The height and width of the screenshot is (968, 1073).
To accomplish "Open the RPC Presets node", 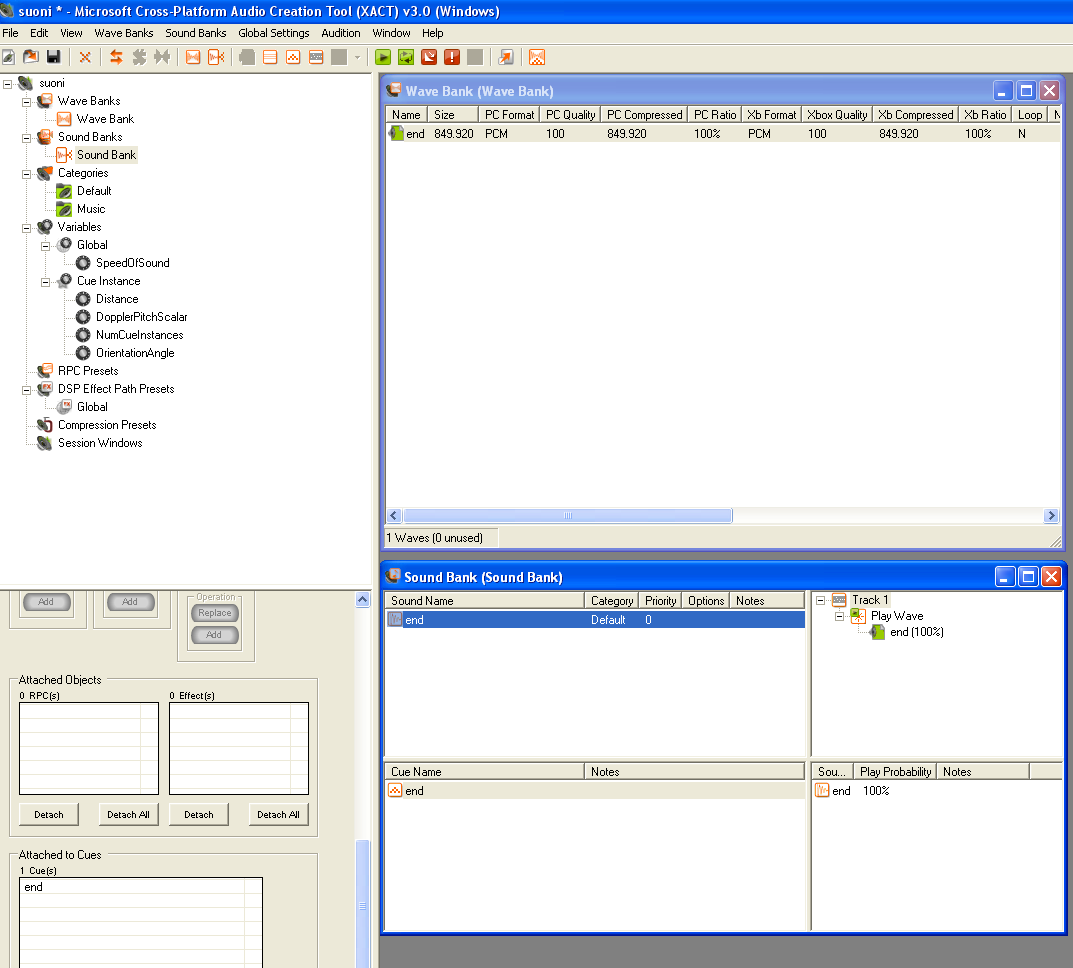I will (88, 371).
